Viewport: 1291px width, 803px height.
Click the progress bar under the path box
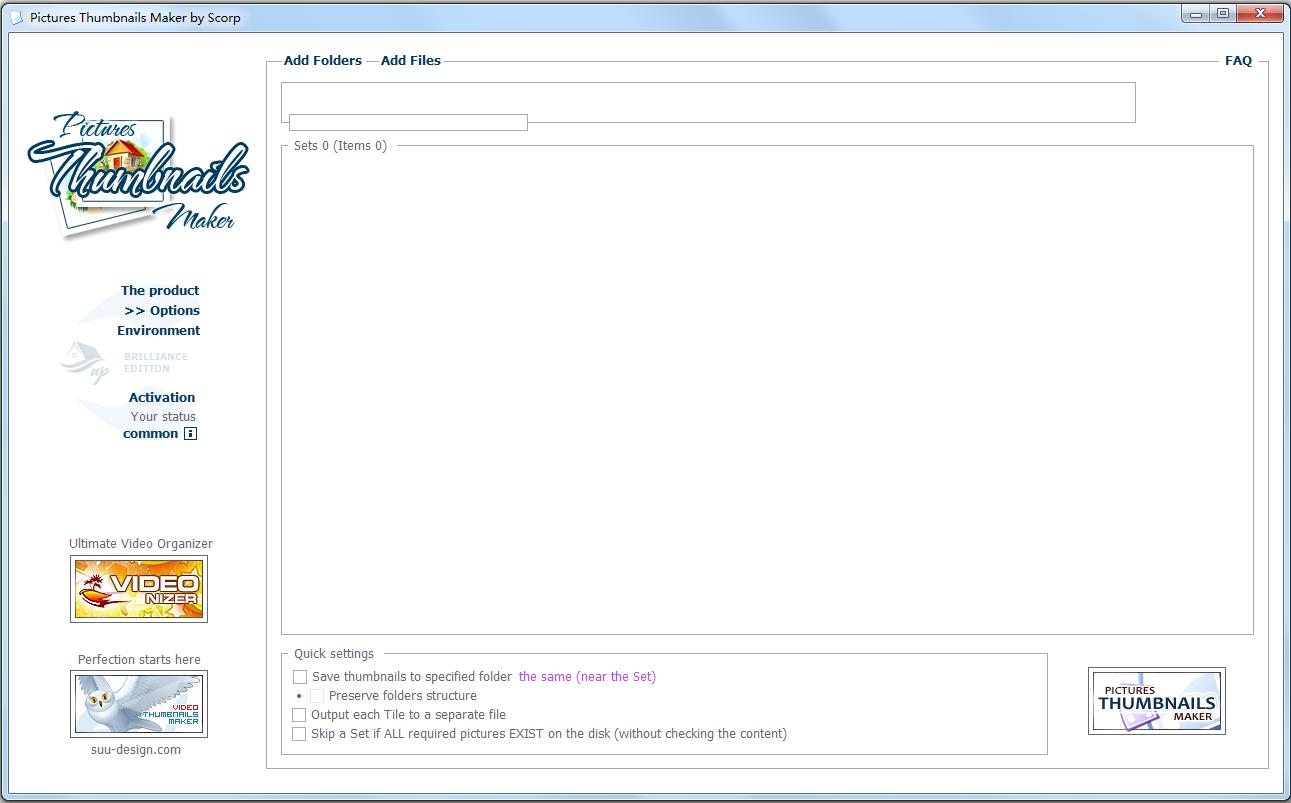(x=408, y=123)
